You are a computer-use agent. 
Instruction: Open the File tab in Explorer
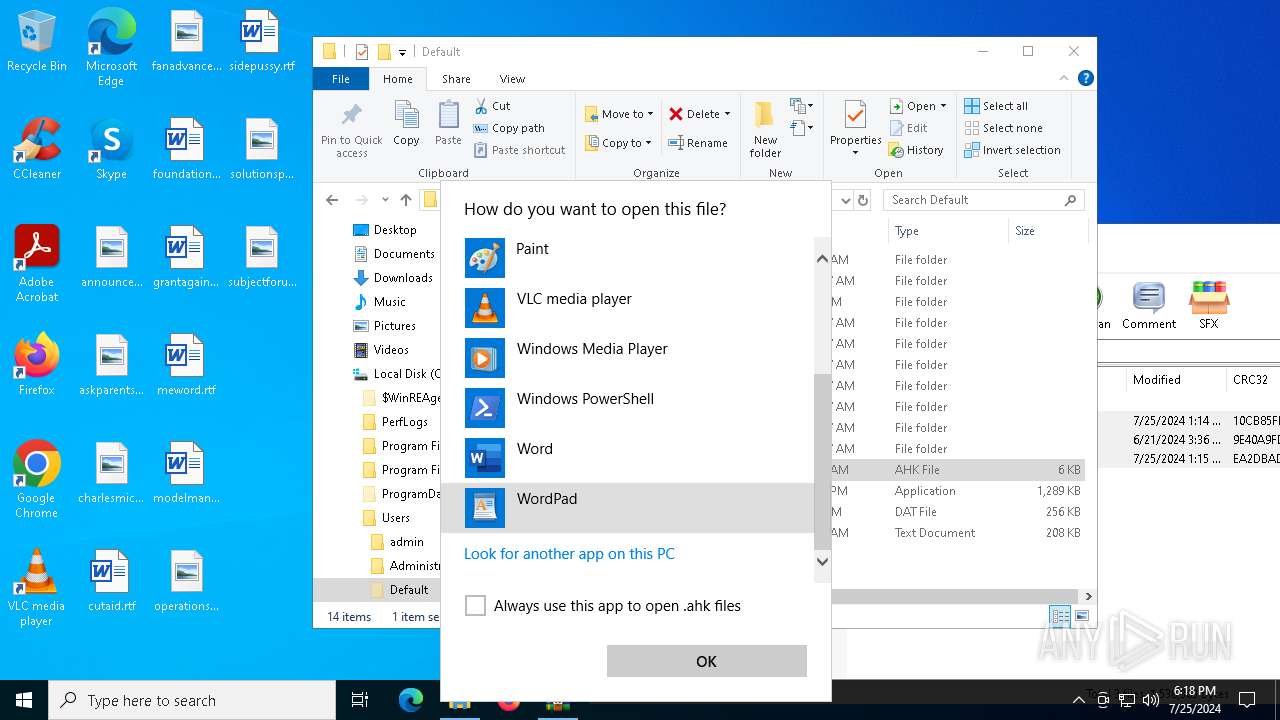point(341,79)
